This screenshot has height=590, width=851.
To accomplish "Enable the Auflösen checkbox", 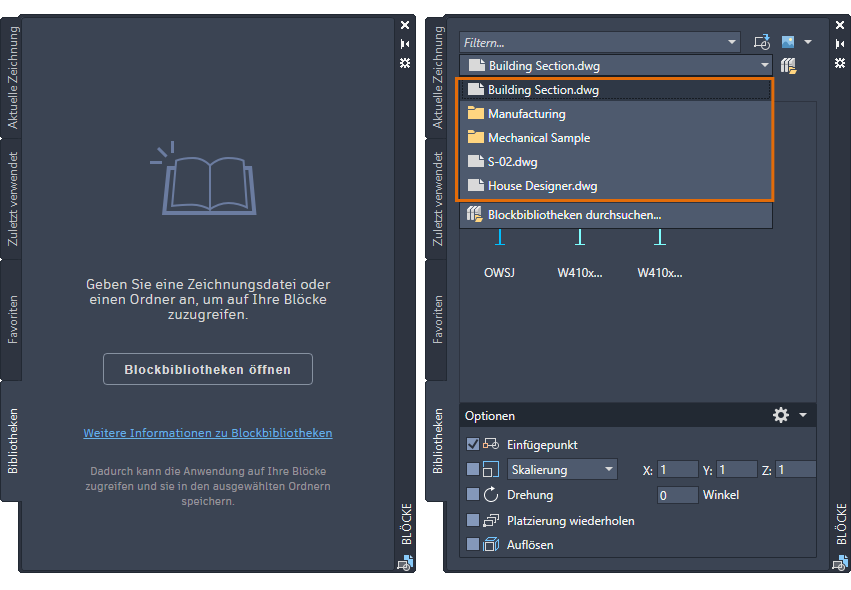I will (473, 544).
